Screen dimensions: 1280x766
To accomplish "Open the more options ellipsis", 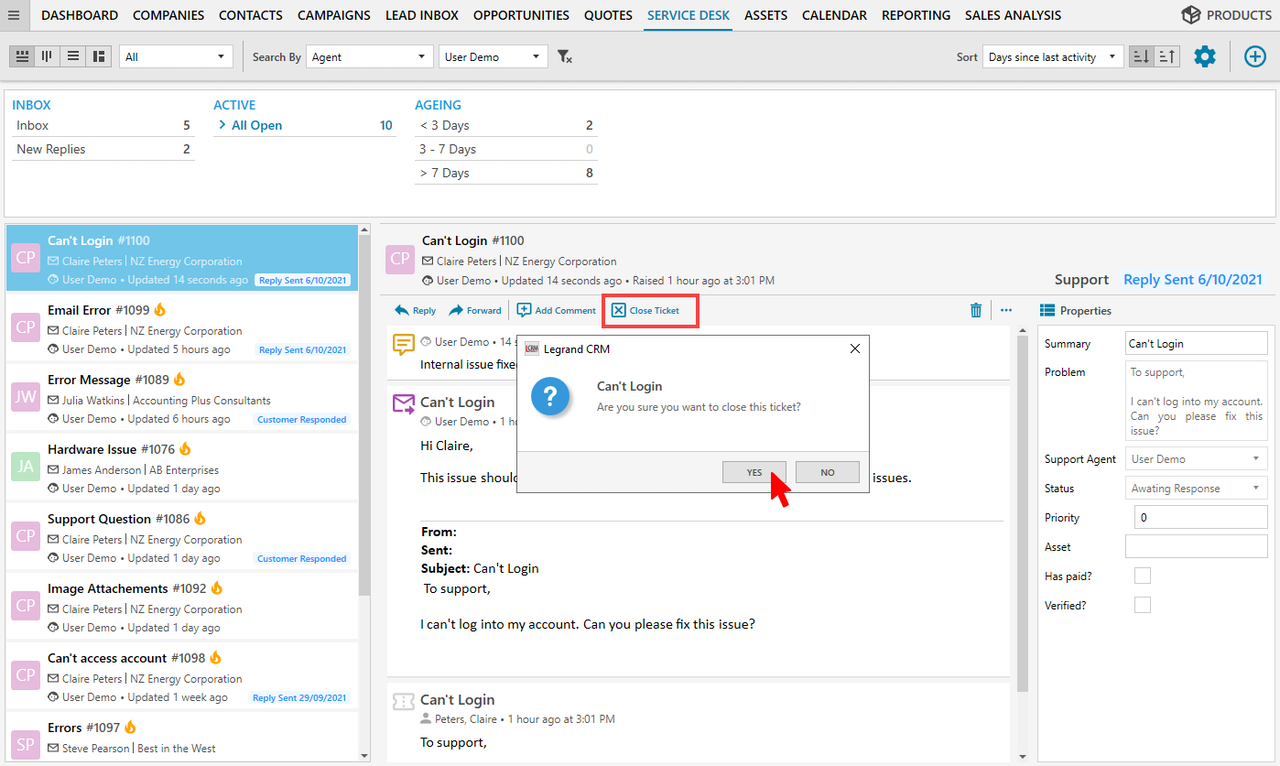I will (x=1006, y=310).
